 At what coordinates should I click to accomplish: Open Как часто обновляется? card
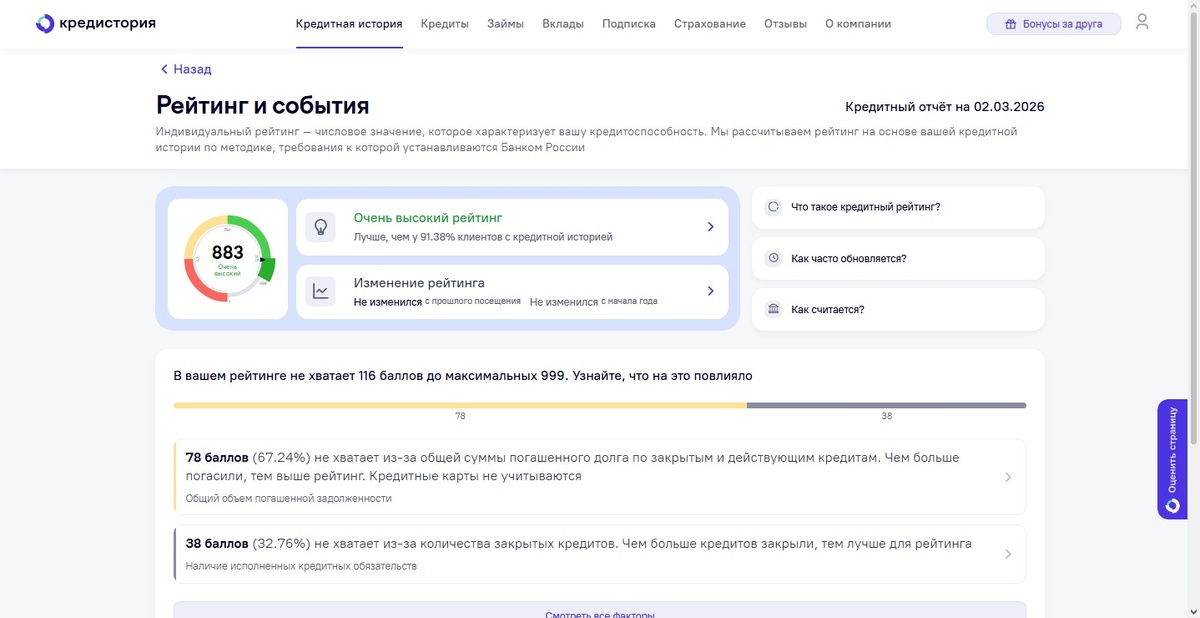[898, 258]
